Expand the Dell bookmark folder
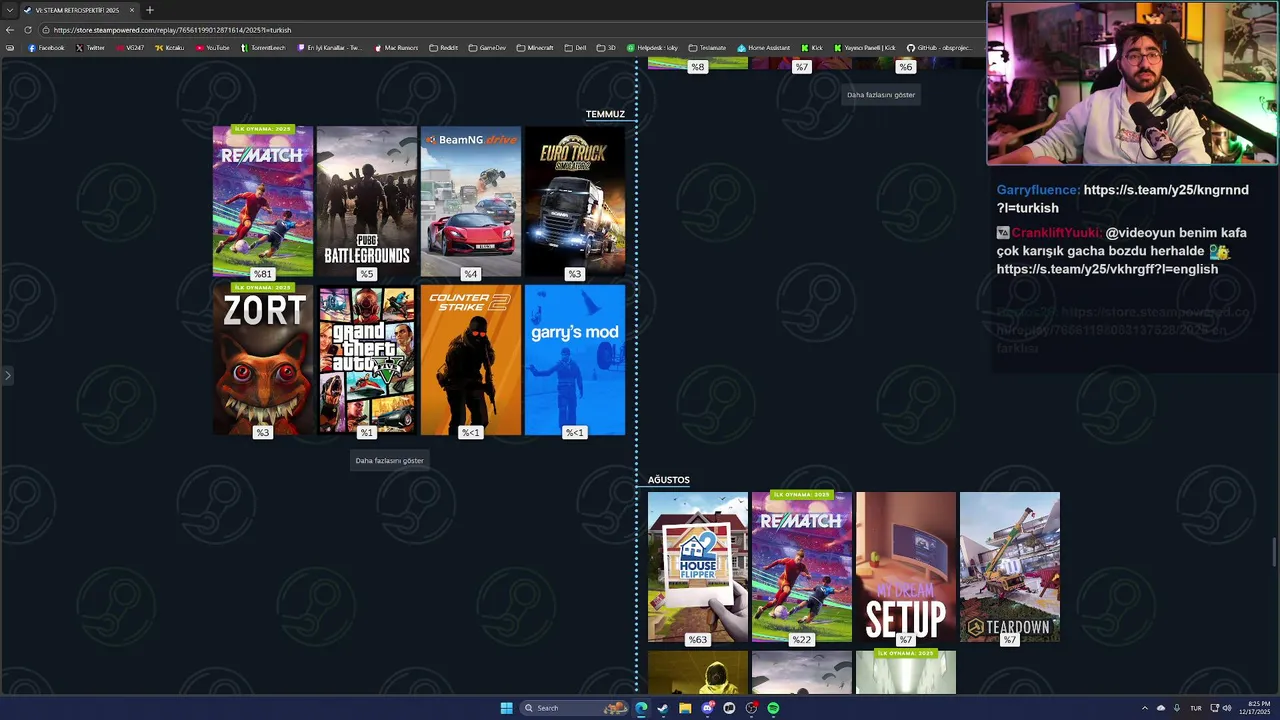The image size is (1280, 720). 575,48
